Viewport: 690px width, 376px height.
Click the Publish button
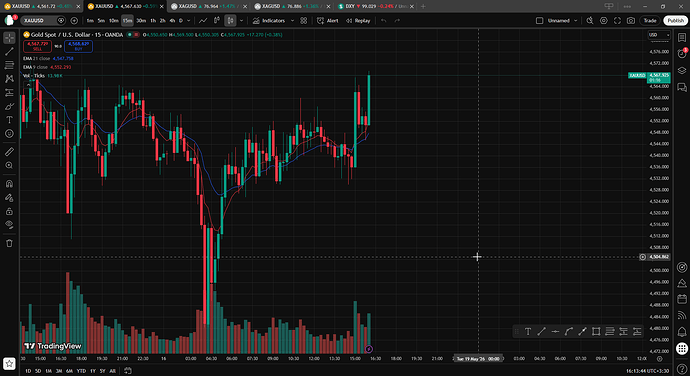pyautogui.click(x=675, y=21)
